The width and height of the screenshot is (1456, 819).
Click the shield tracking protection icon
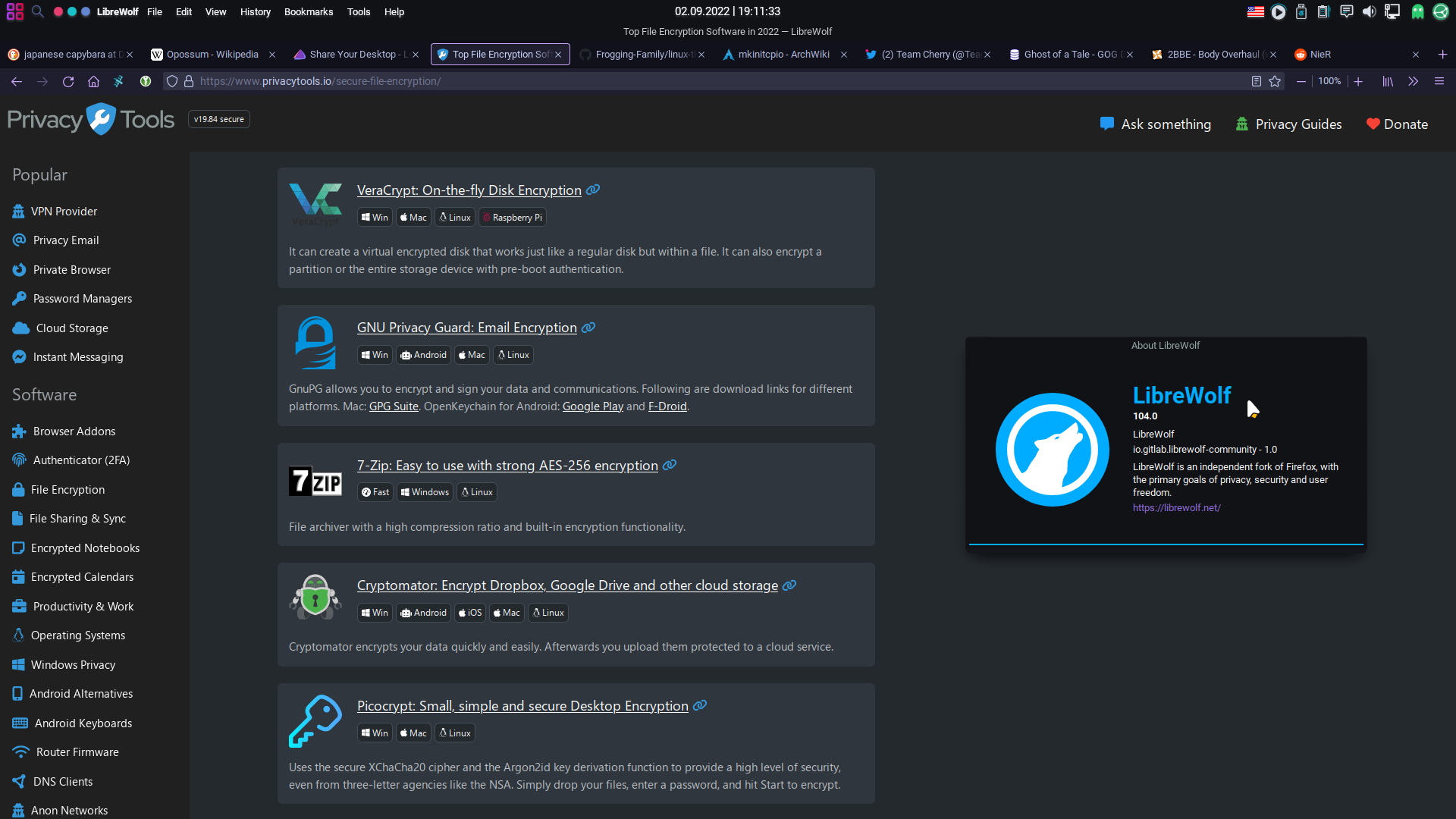(172, 81)
